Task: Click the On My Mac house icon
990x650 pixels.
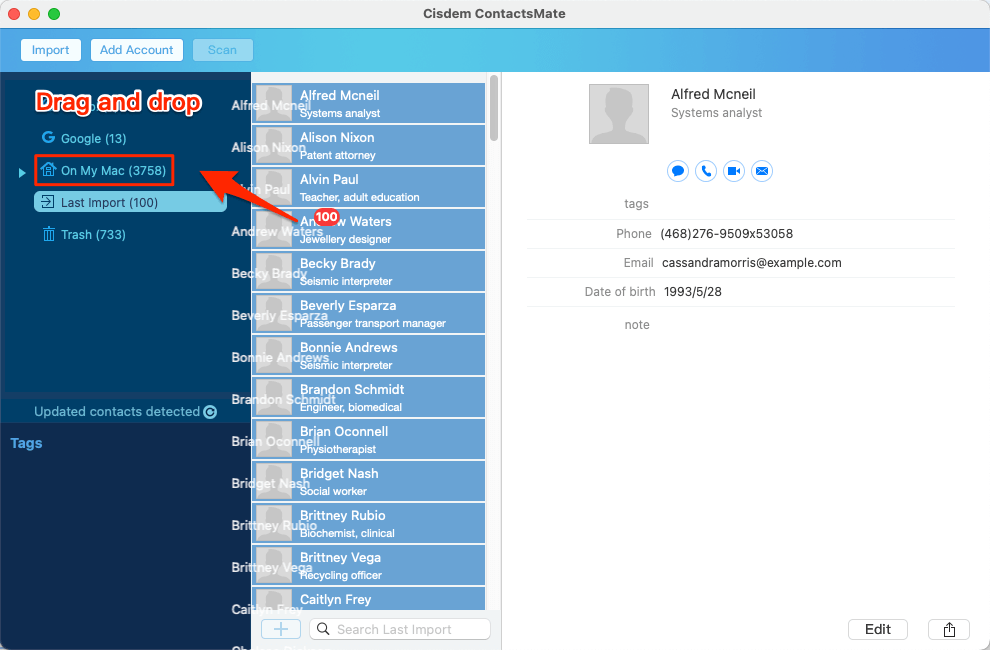Action: 49,169
